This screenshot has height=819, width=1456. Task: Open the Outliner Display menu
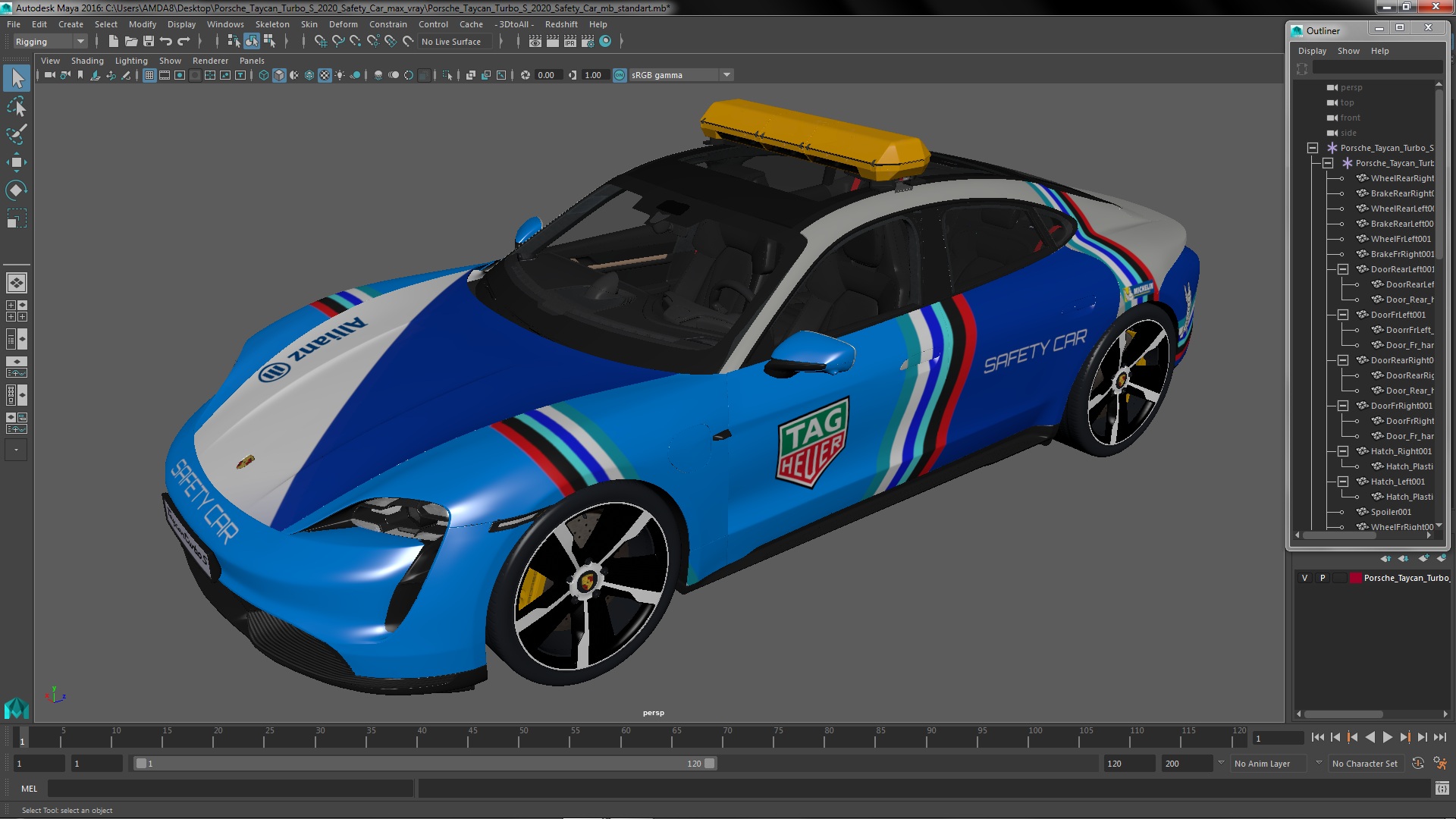1312,51
